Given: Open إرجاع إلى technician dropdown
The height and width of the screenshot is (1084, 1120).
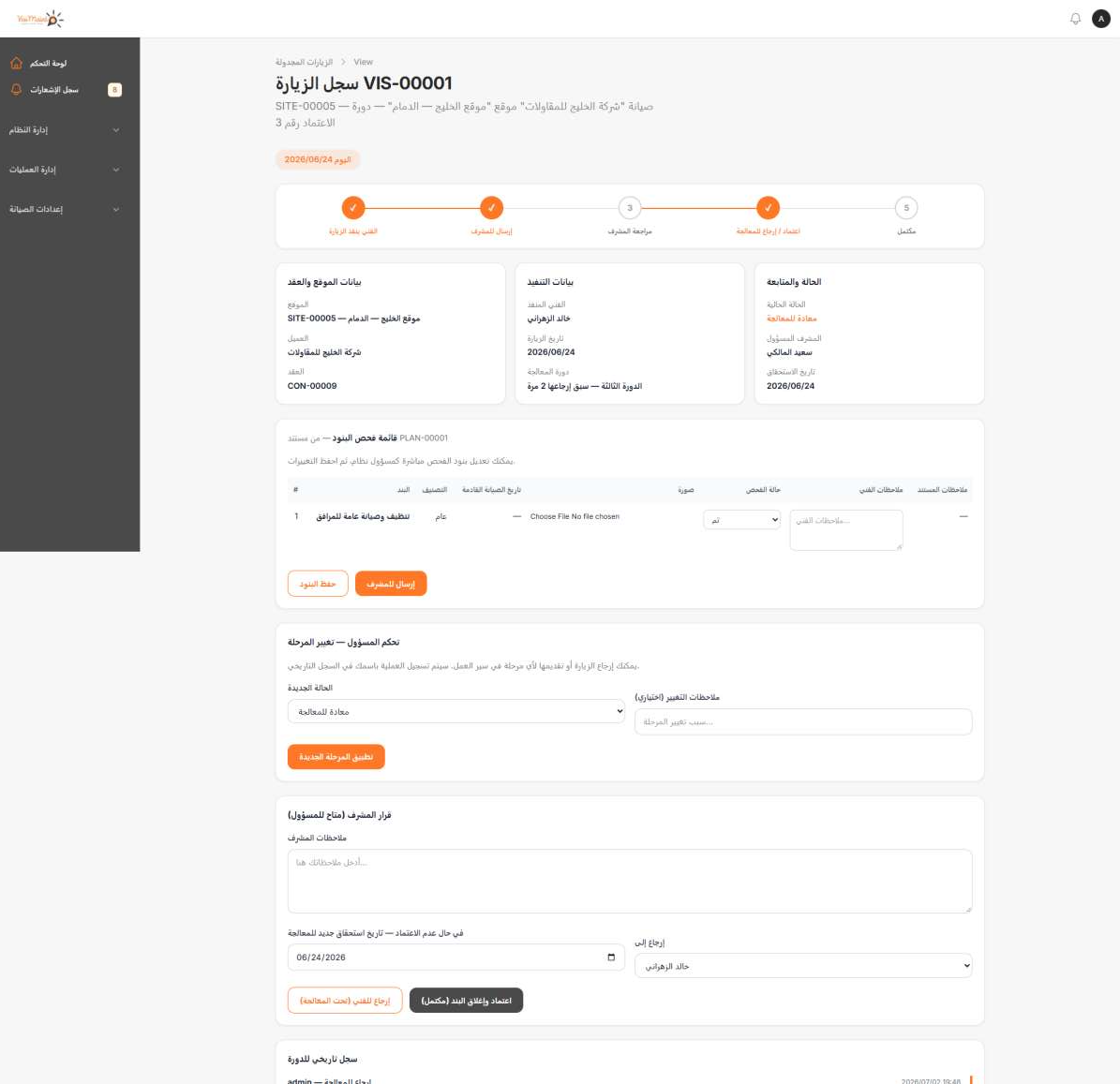Looking at the screenshot, I should tap(803, 965).
